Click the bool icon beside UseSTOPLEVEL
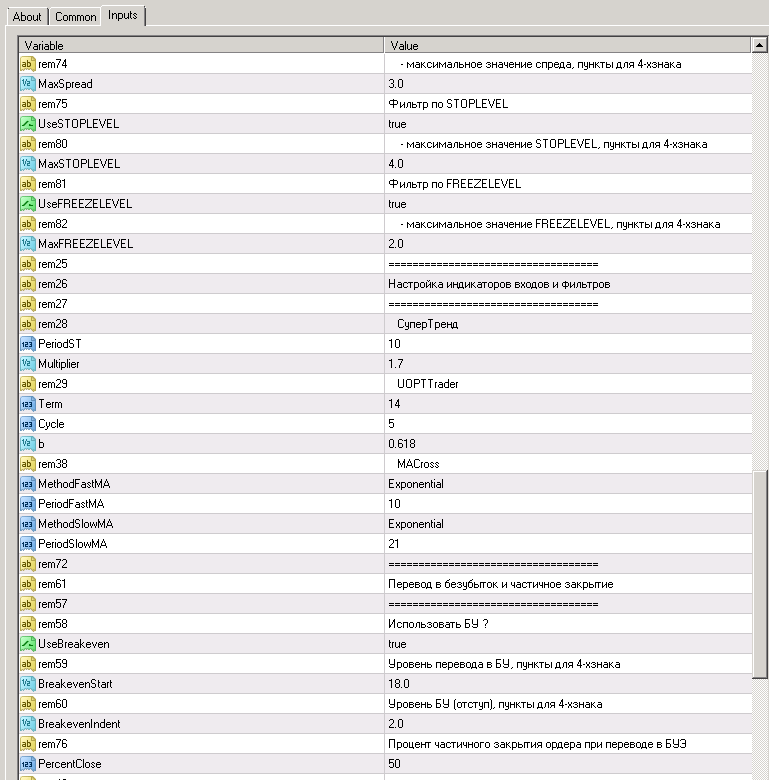 28,123
